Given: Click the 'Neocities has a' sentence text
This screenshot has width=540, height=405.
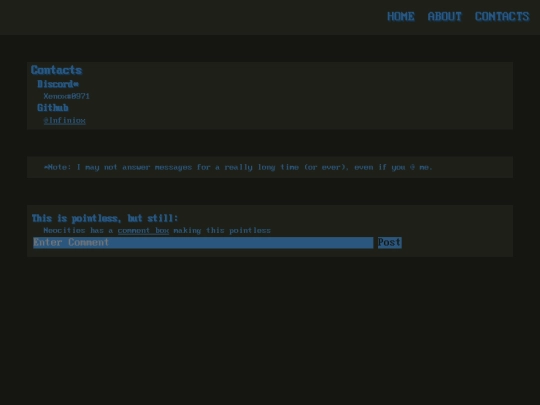Looking at the screenshot, I should click(x=157, y=230).
